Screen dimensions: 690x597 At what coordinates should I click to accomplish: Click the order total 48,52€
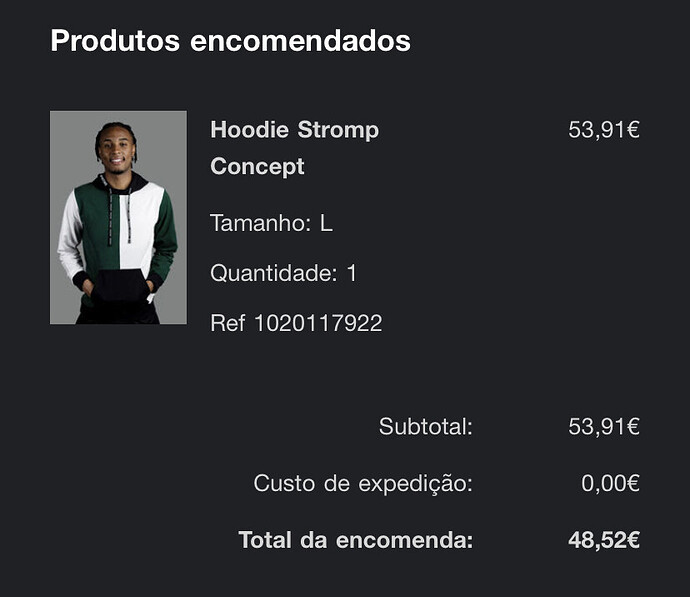pos(604,540)
